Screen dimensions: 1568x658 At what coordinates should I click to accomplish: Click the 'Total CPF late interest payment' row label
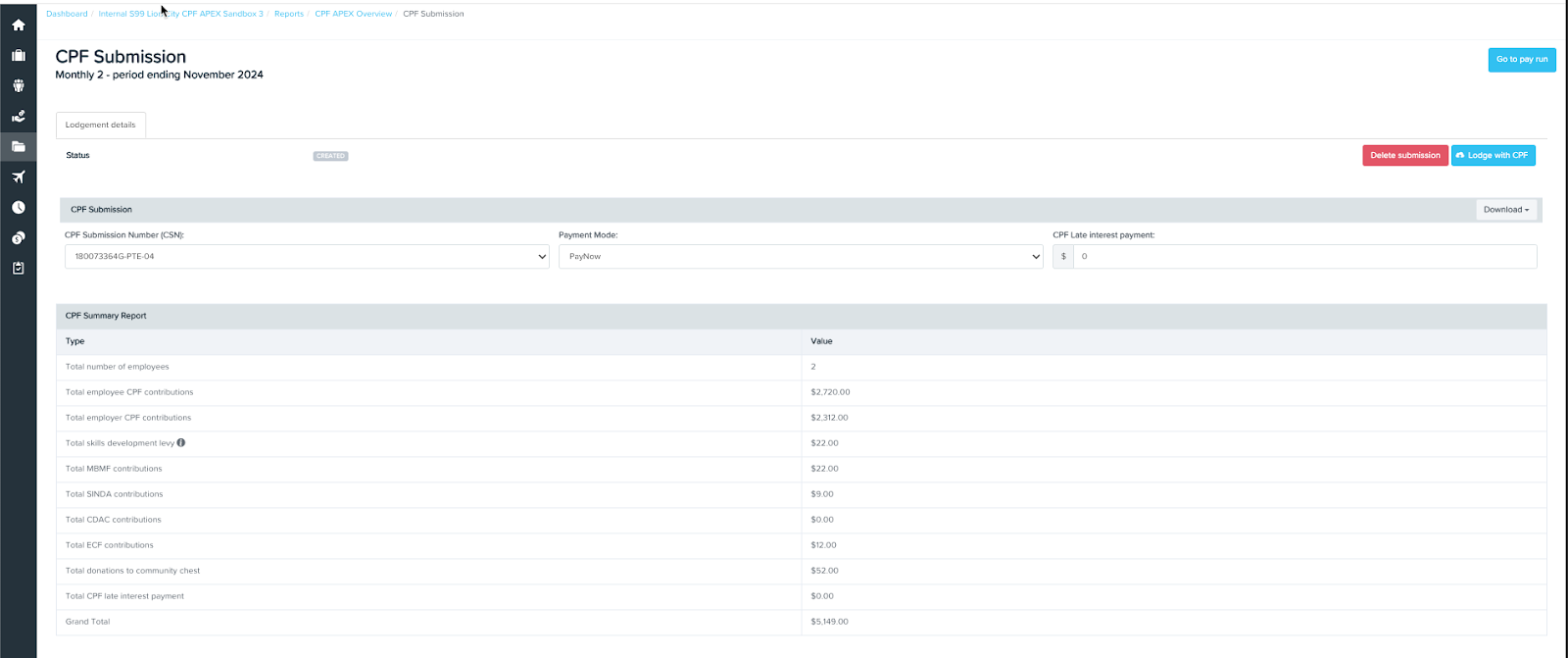coord(124,596)
